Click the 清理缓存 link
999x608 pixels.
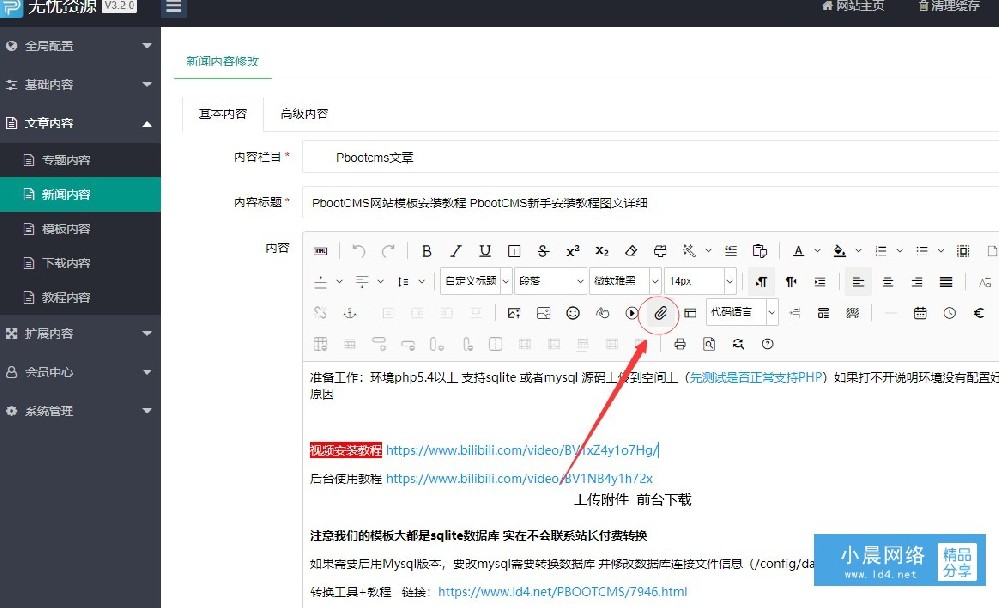coord(949,6)
